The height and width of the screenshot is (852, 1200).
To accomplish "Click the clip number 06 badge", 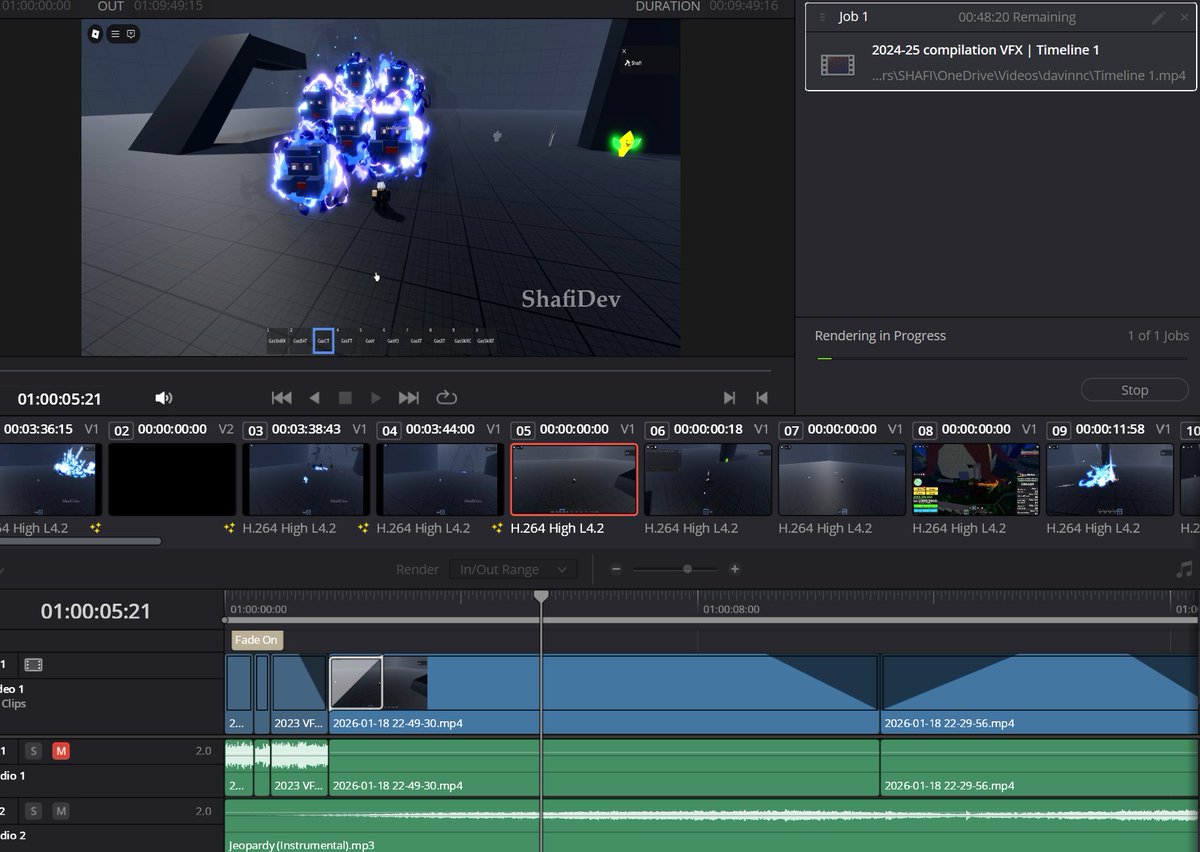I will point(657,430).
